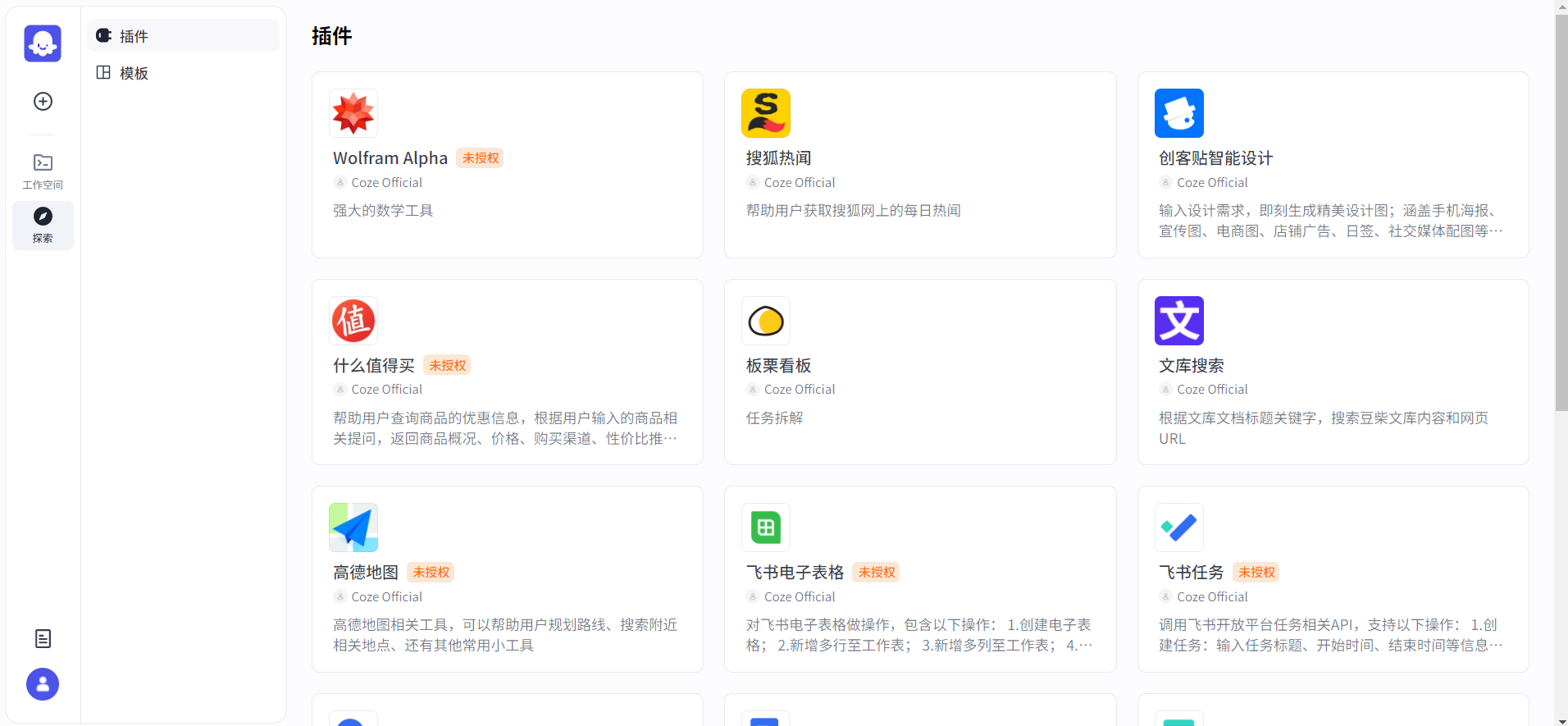Viewport: 1568px width, 726px height.
Task: Click the description 任务拆解
Action: [x=774, y=418]
